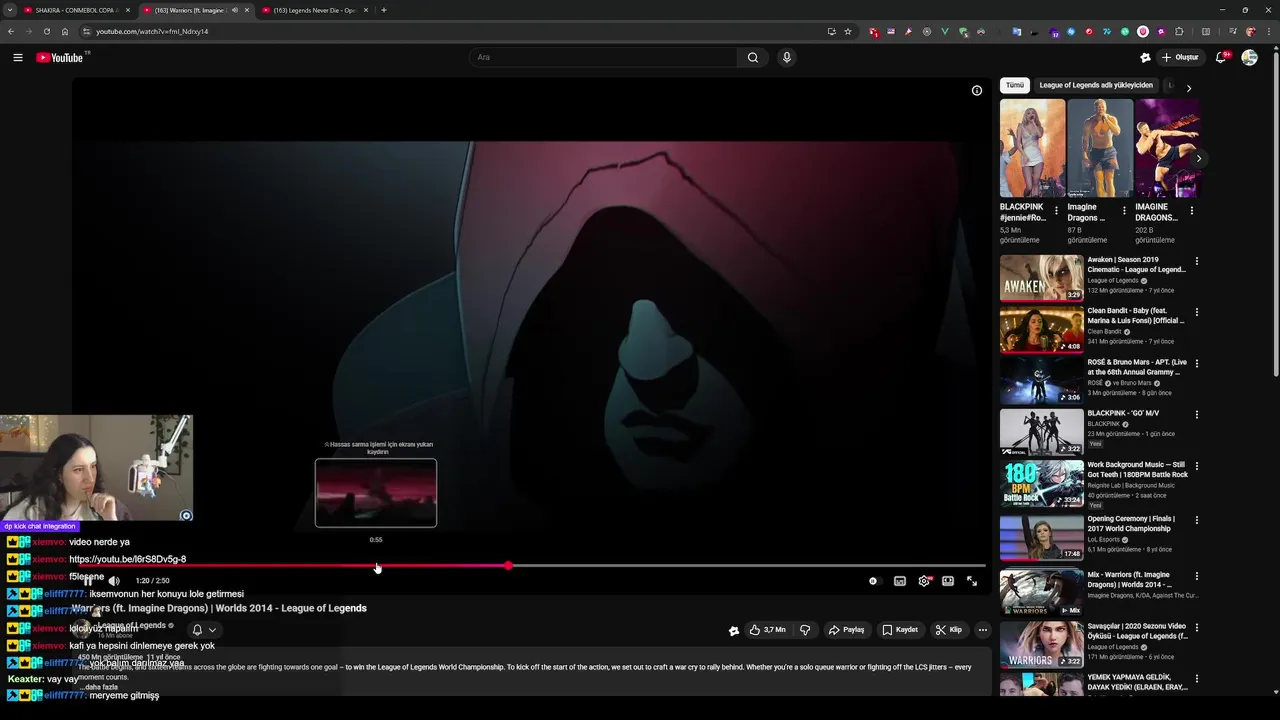Click the link https://youtu.be/l6rS8Dv5g-8 in chat
Screen dimensions: 1280x720
pyautogui.click(x=127, y=559)
